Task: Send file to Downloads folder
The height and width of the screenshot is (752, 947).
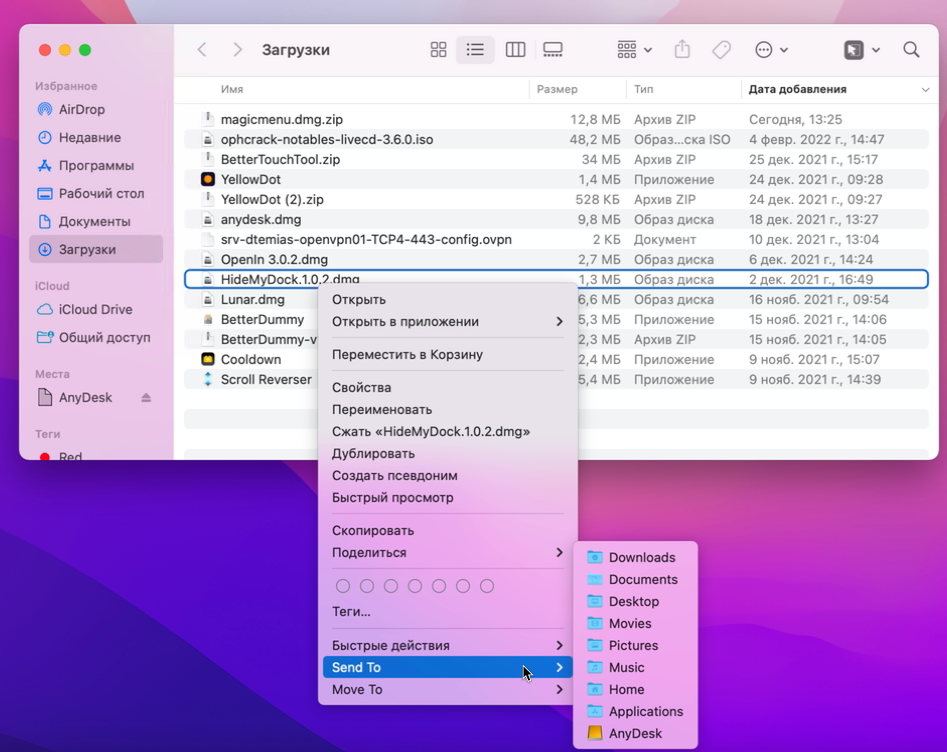Action: (x=635, y=558)
